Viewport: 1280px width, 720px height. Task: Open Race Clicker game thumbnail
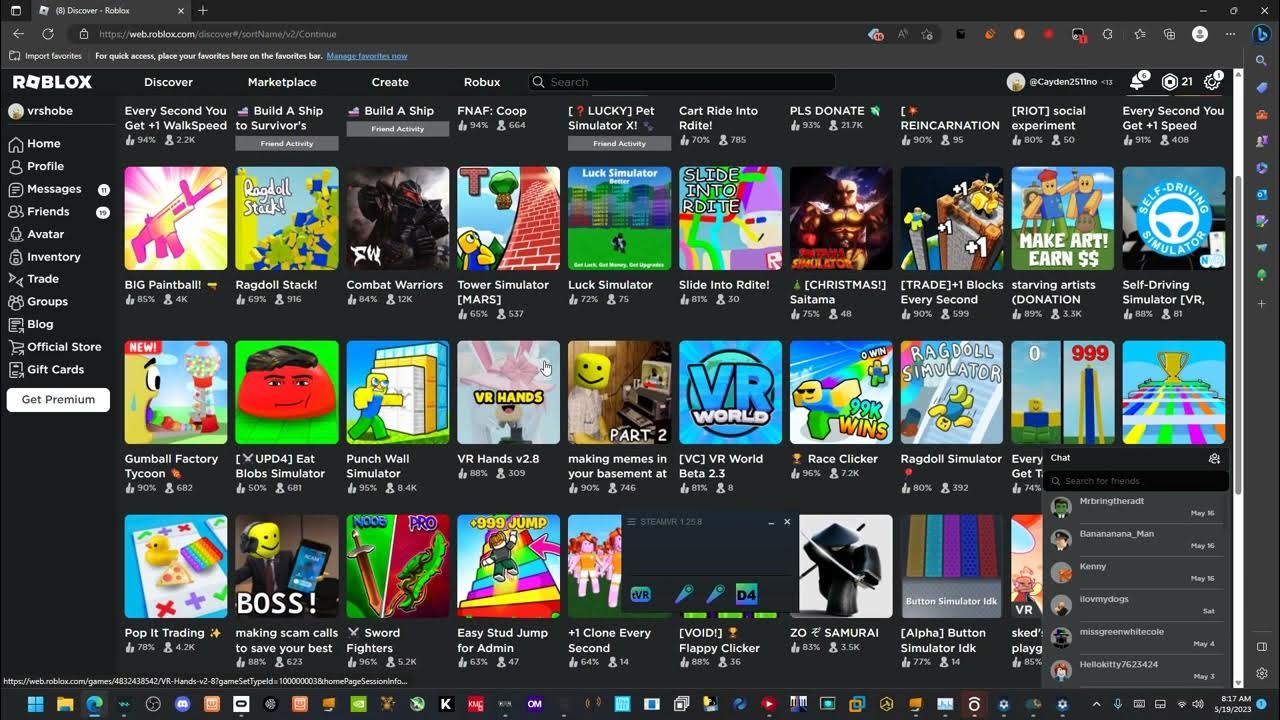click(x=842, y=392)
